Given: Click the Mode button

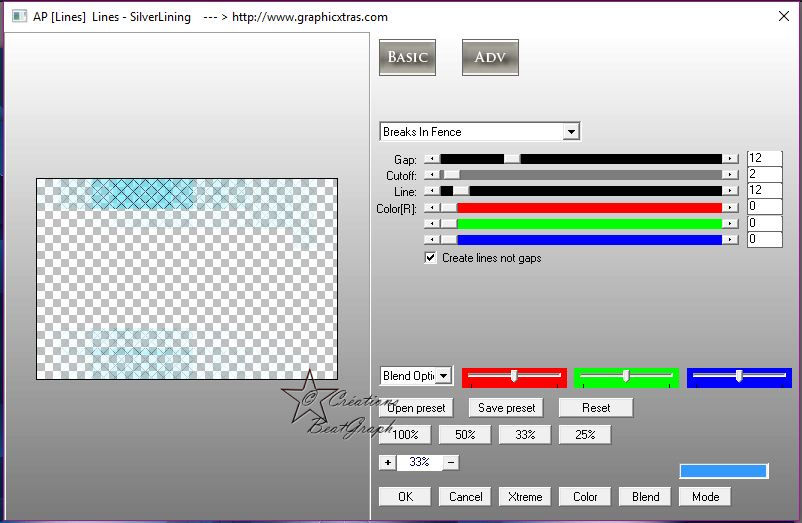Looking at the screenshot, I should tap(705, 496).
